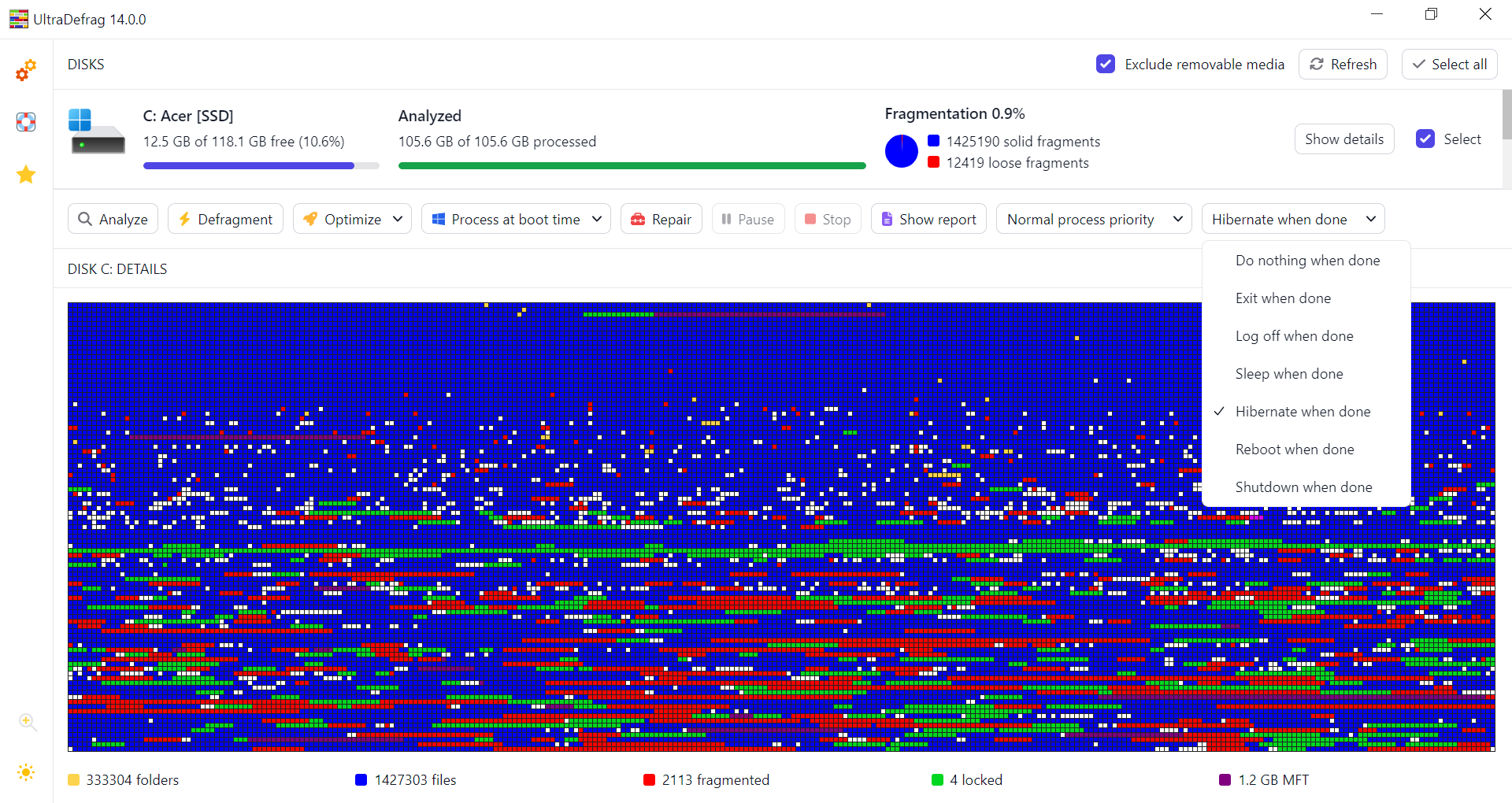Viewport: 1512px width, 803px height.
Task: Open settings via orange gears sidebar icon
Action: pos(26,70)
